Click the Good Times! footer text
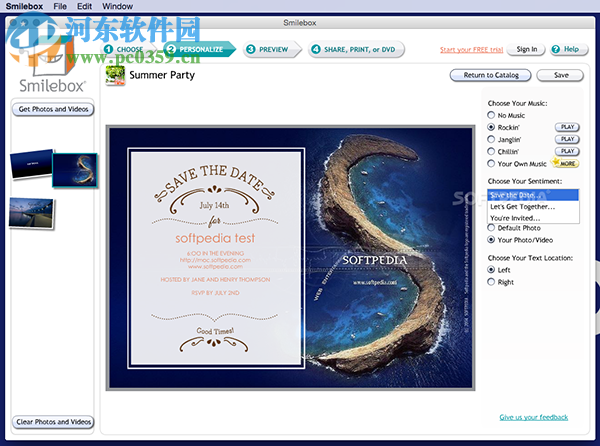The height and width of the screenshot is (446, 600). point(215,330)
